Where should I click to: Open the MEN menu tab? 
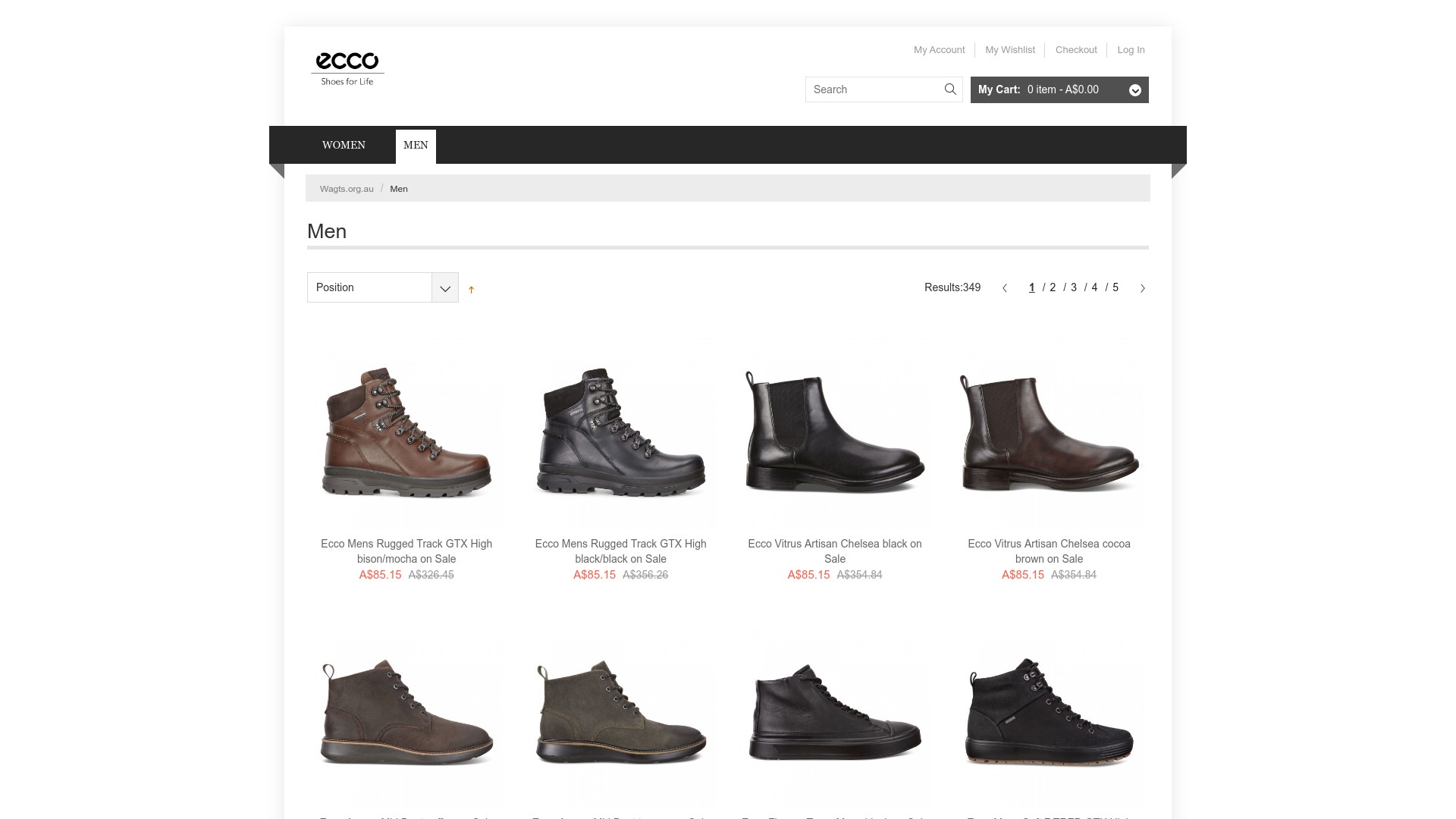point(416,146)
